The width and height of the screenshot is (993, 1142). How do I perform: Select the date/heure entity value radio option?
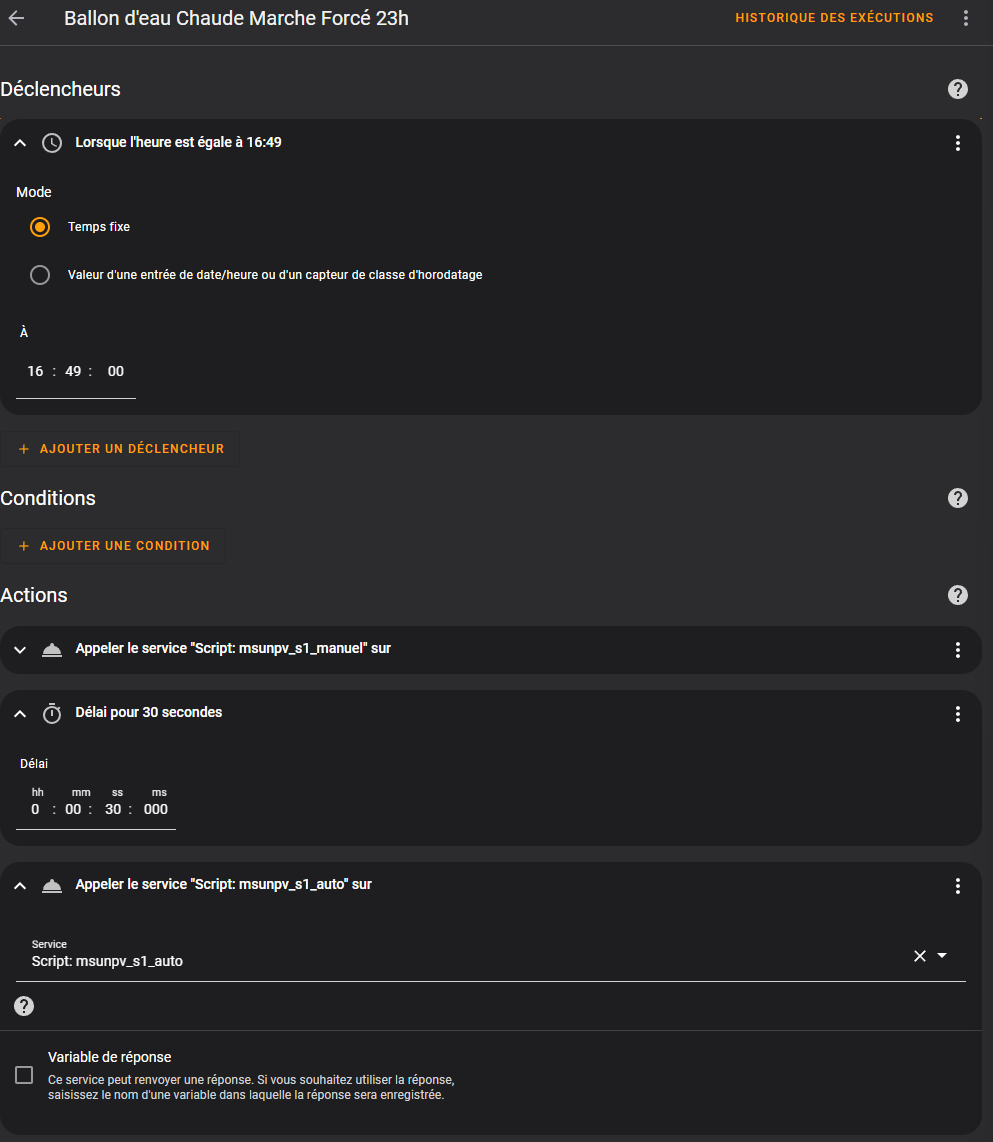click(40, 275)
